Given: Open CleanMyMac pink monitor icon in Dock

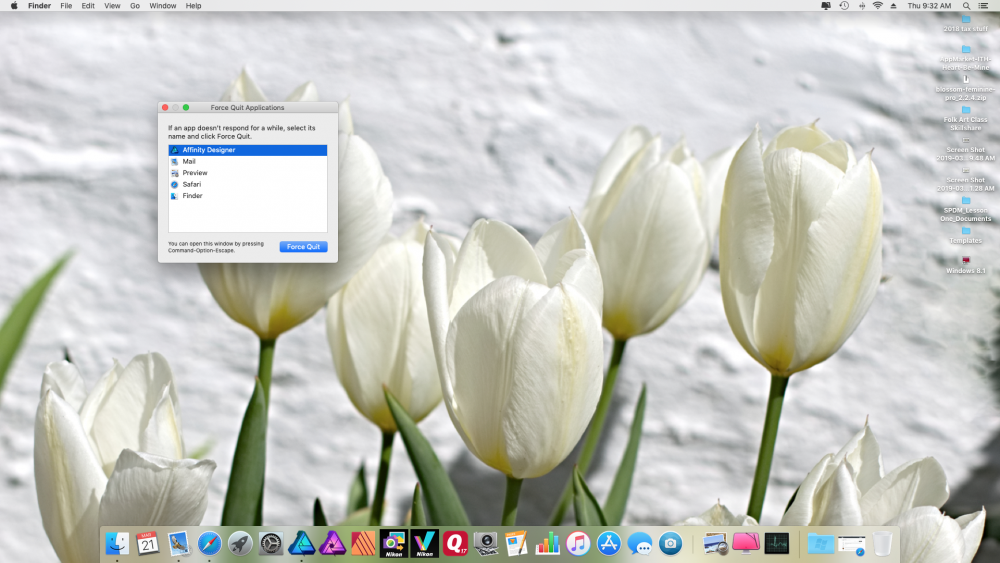Looking at the screenshot, I should coord(746,544).
